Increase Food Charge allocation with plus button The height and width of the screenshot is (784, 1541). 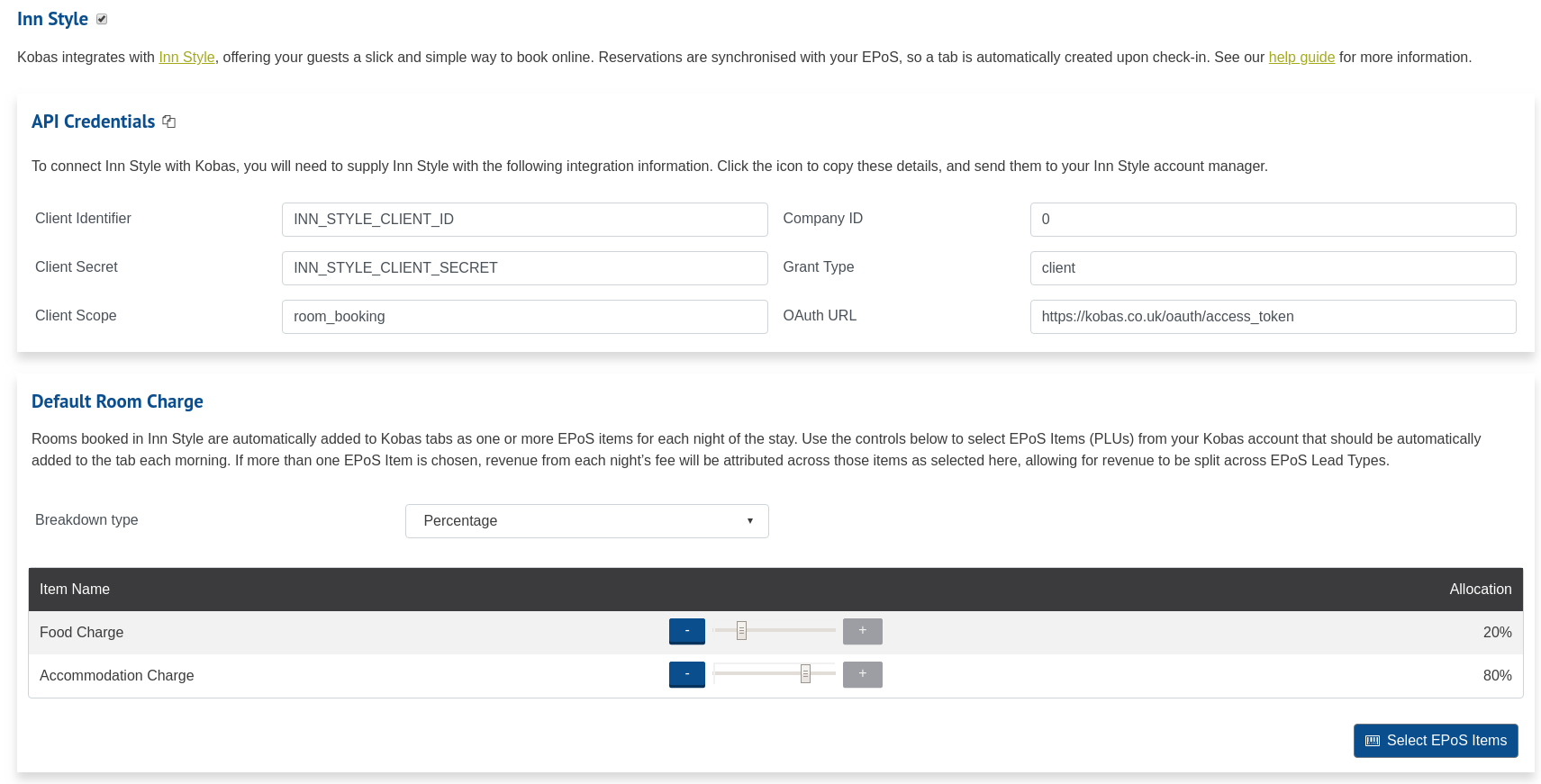[x=862, y=631]
